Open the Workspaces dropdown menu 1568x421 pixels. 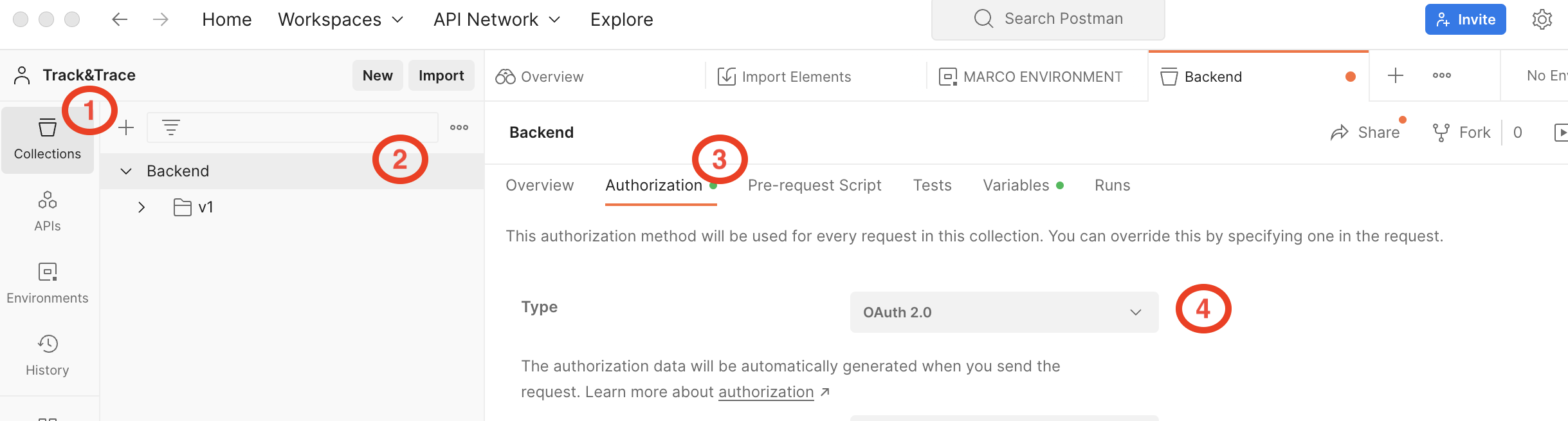(341, 19)
